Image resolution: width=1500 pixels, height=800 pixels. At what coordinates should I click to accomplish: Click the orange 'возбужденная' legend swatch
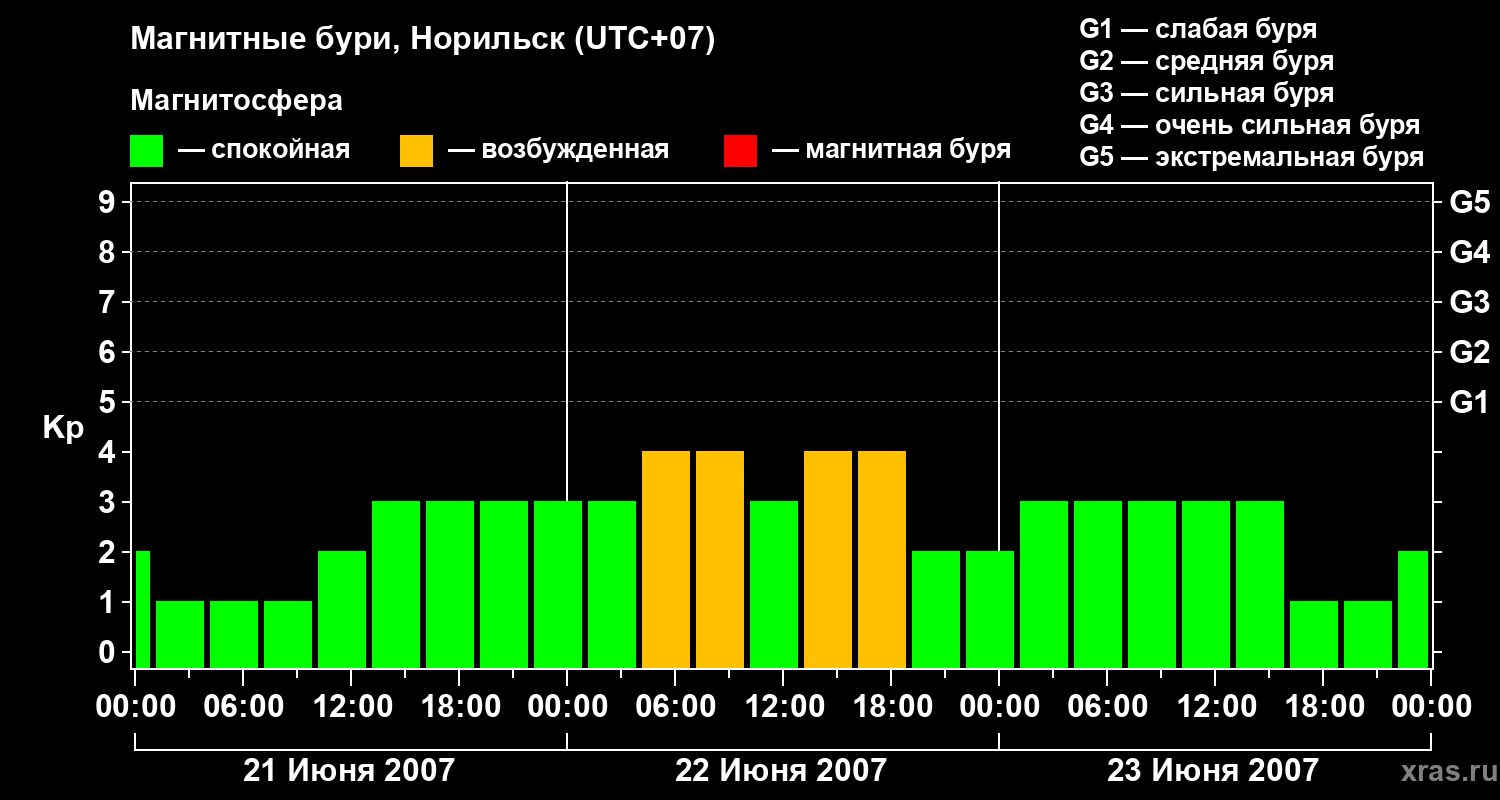point(417,151)
